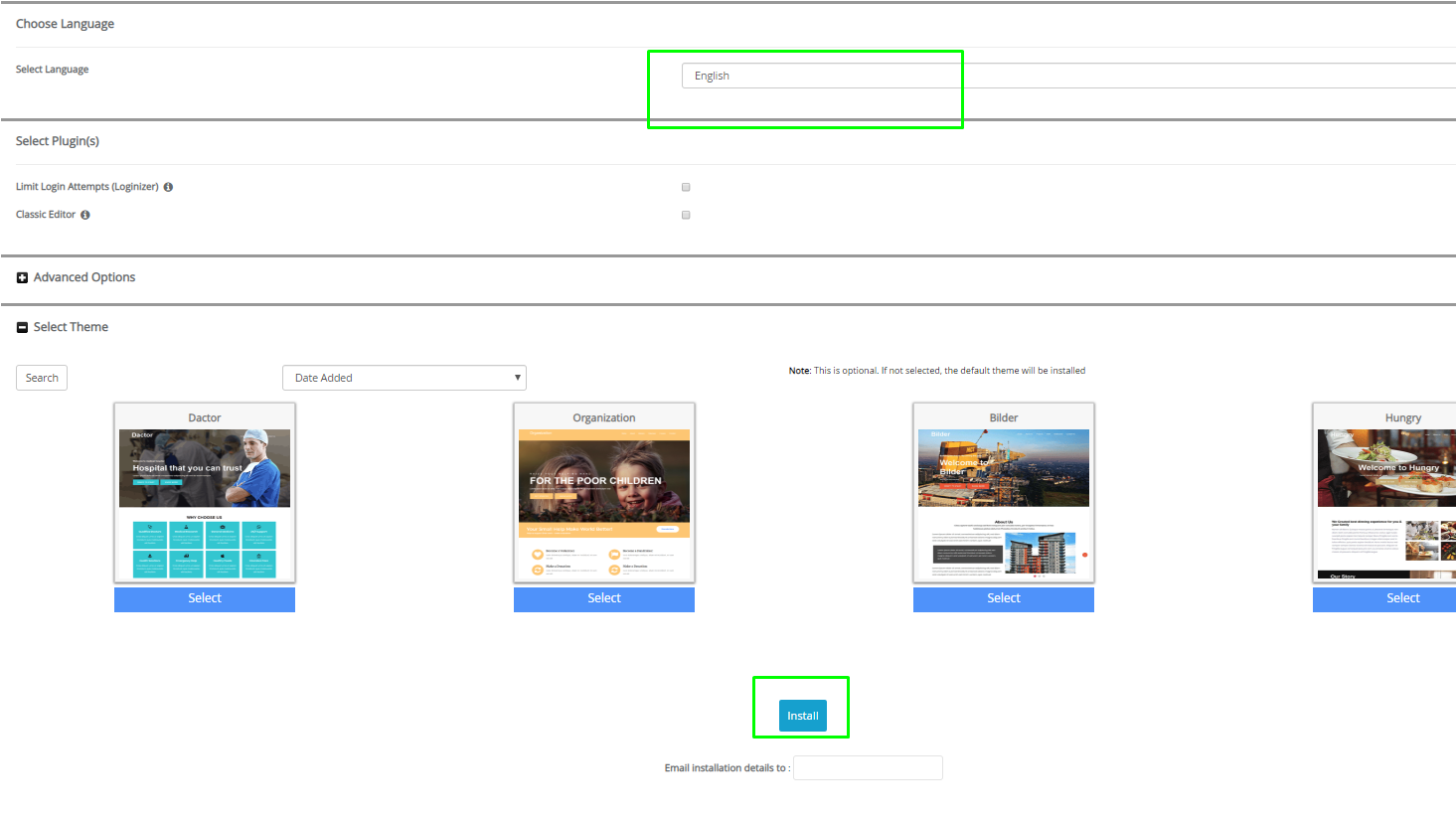Enable the Limit Login Attempts (Loginizer) checkbox
The image size is (1456, 823).
pos(685,187)
